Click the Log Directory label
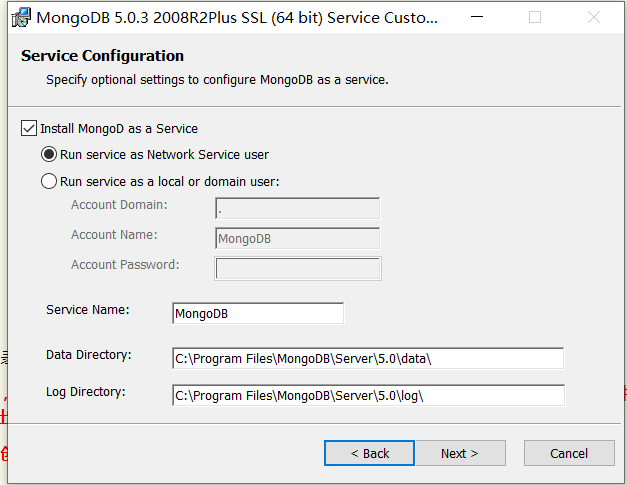This screenshot has height=485, width=627. (86, 392)
